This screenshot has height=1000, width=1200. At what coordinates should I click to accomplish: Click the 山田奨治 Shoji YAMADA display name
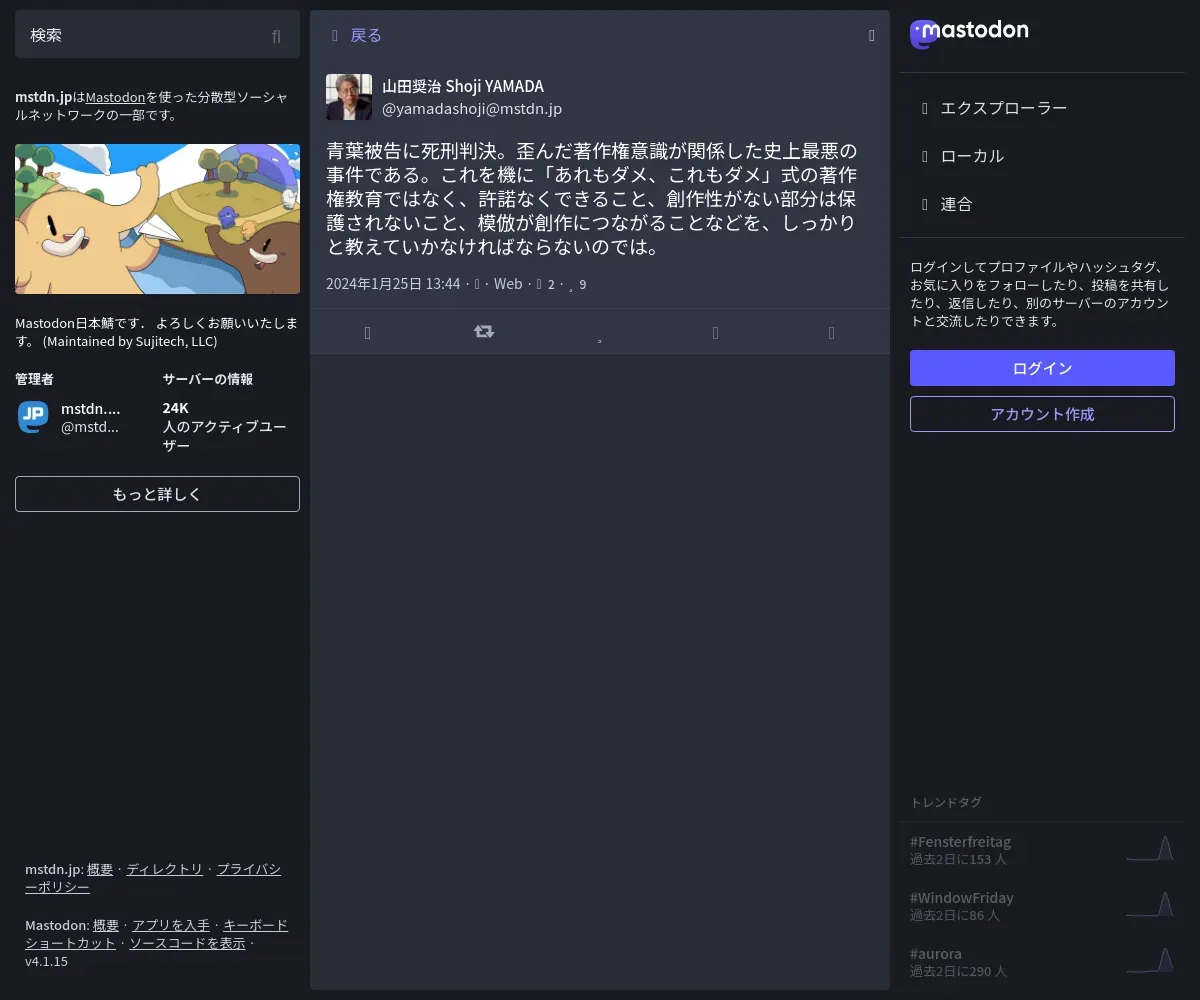pyautogui.click(x=463, y=86)
